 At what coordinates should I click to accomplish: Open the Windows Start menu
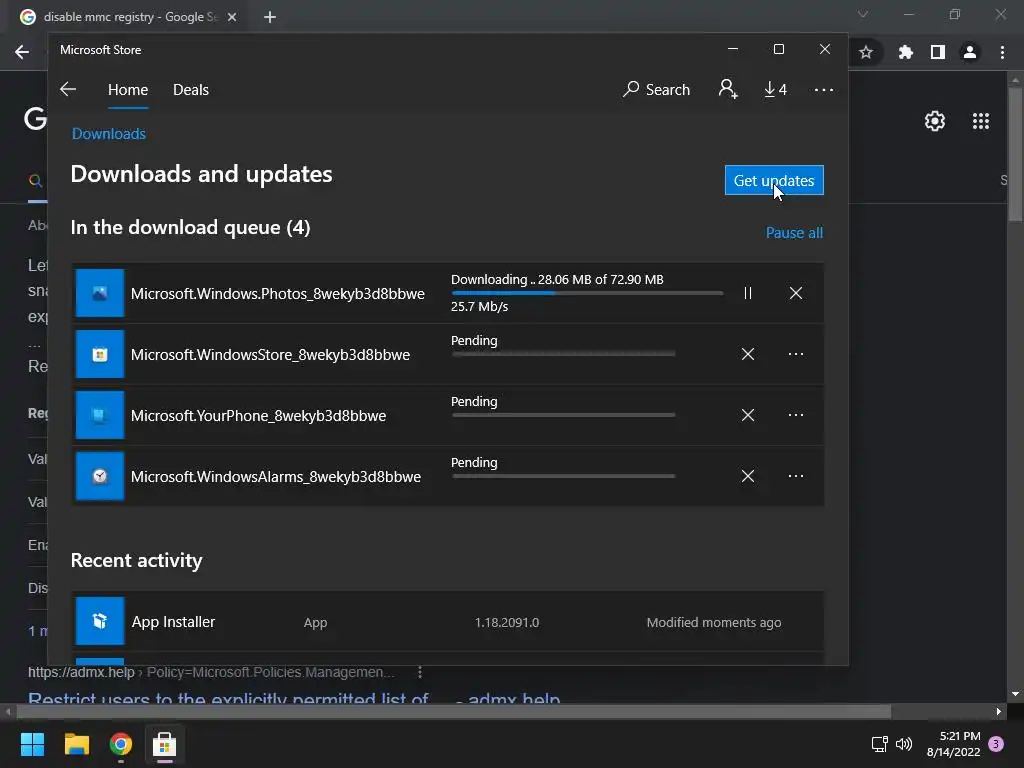click(32, 744)
